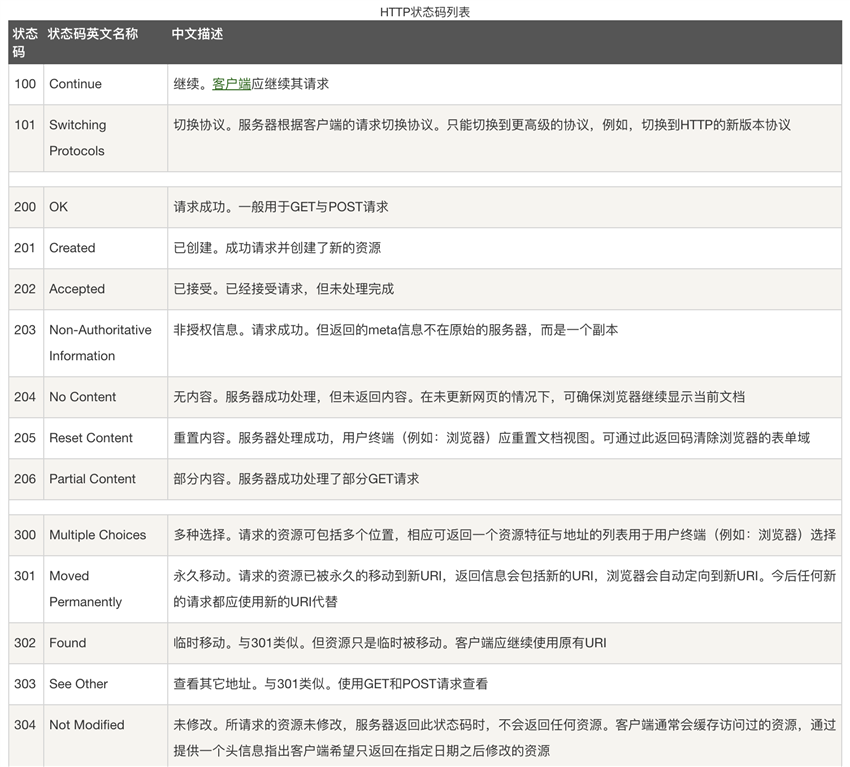Image resolution: width=850 pixels, height=767 pixels.
Task: Select status code 204 cell
Action: [25, 397]
